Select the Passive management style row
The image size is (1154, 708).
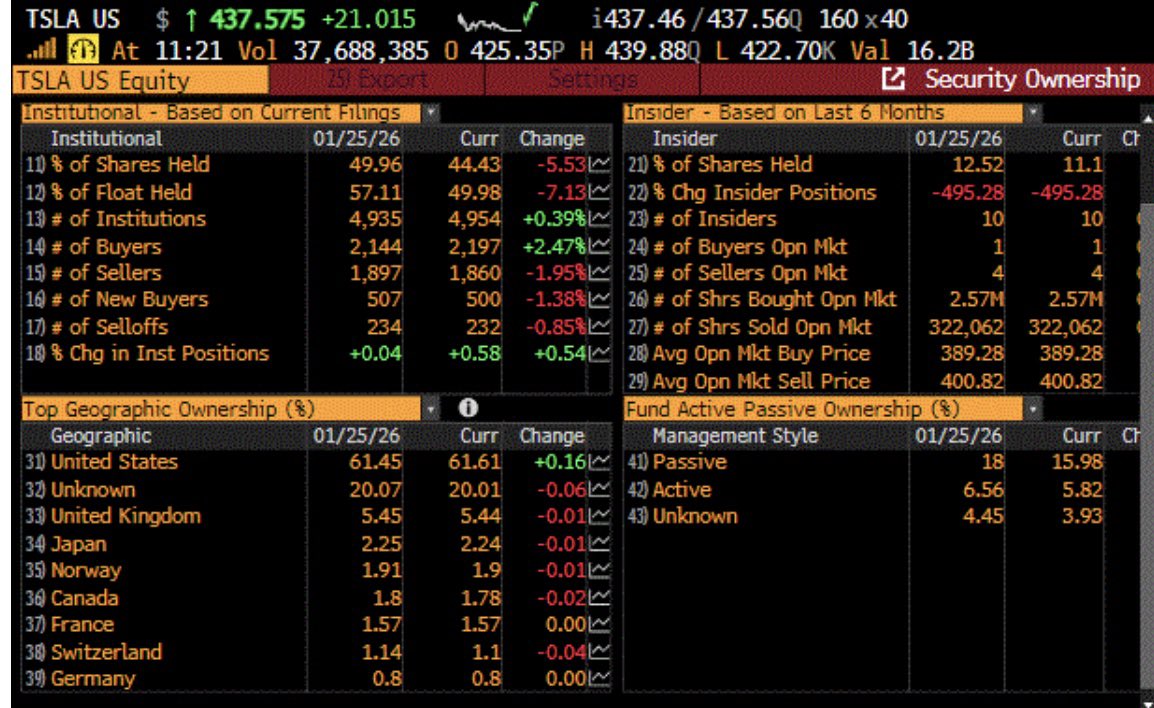pos(882,462)
